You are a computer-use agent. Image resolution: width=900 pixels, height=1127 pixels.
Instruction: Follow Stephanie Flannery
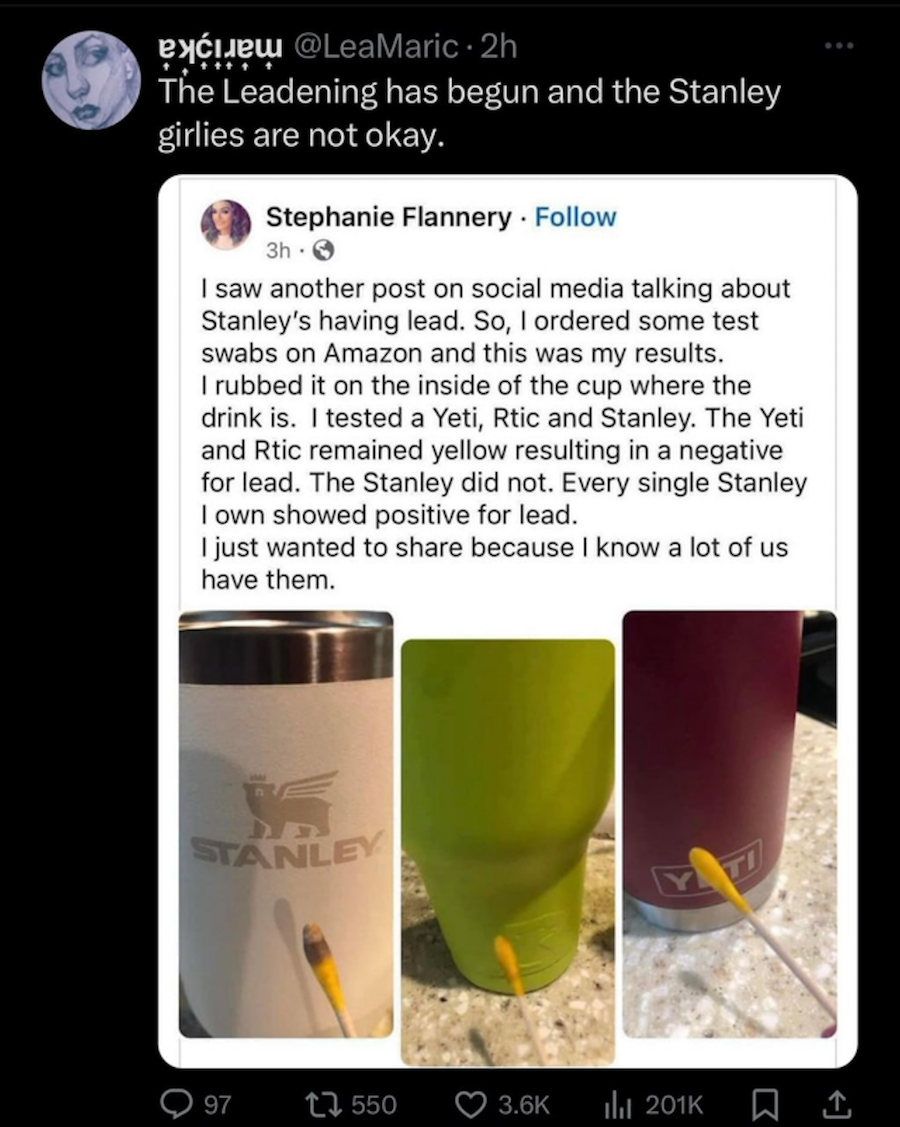[x=576, y=217]
